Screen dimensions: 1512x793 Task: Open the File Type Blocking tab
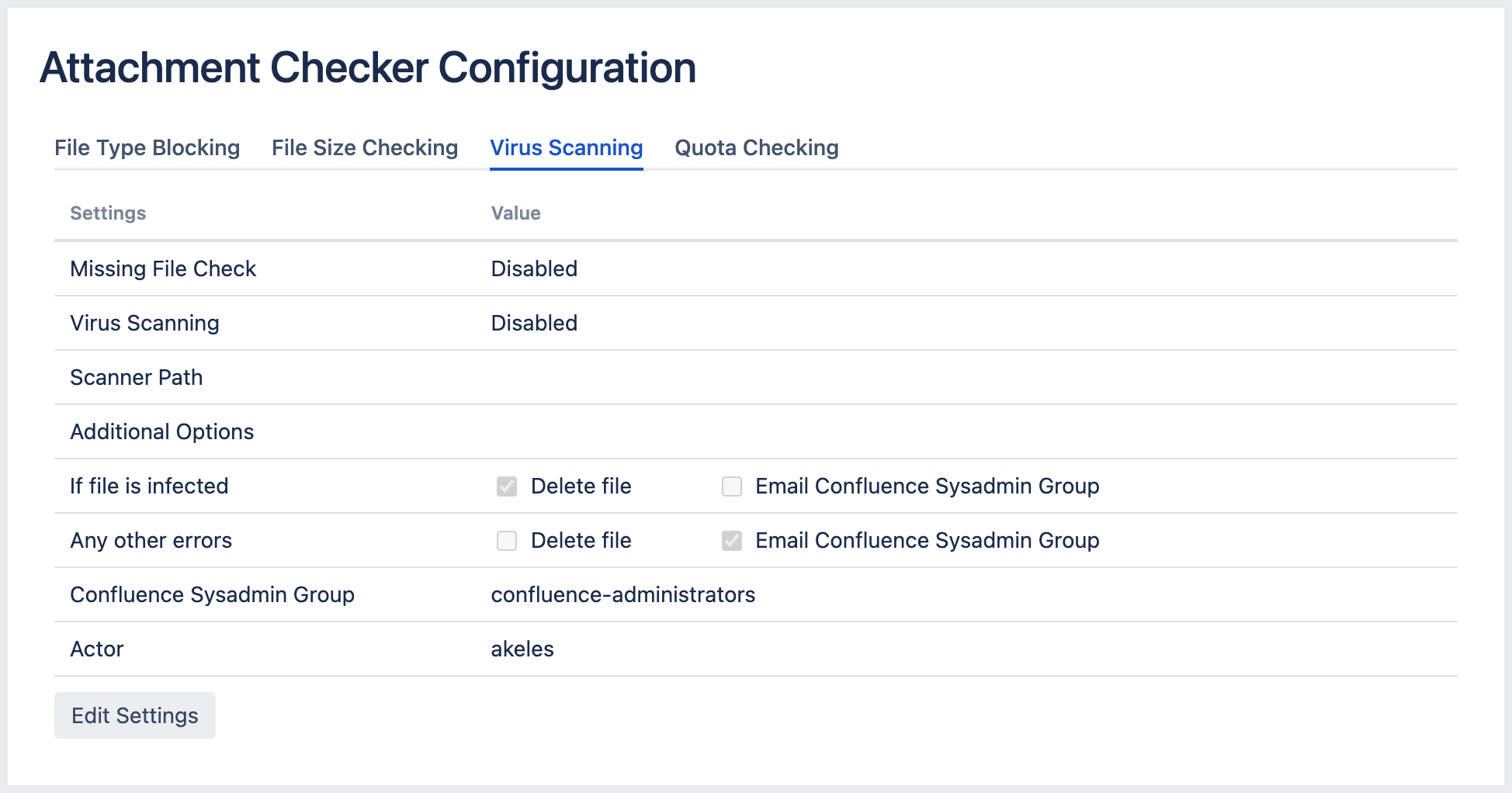tap(147, 147)
